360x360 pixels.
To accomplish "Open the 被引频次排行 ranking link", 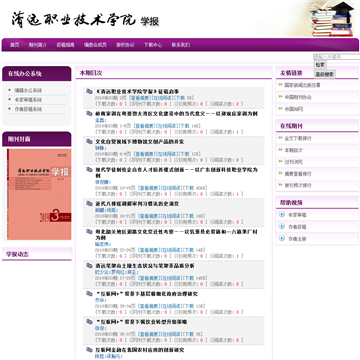I will [298, 185].
